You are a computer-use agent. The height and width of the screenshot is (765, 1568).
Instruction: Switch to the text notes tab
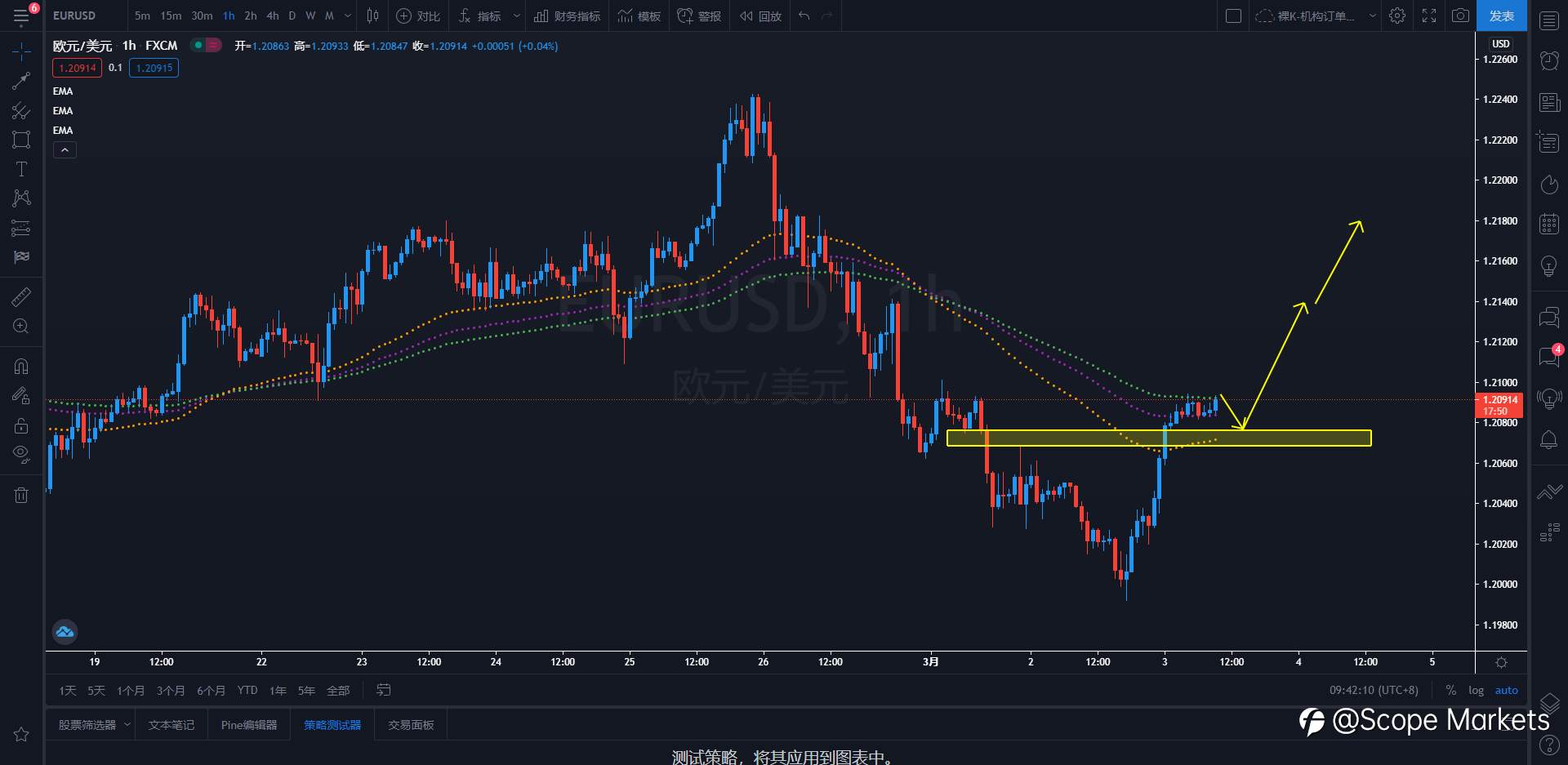click(x=171, y=724)
